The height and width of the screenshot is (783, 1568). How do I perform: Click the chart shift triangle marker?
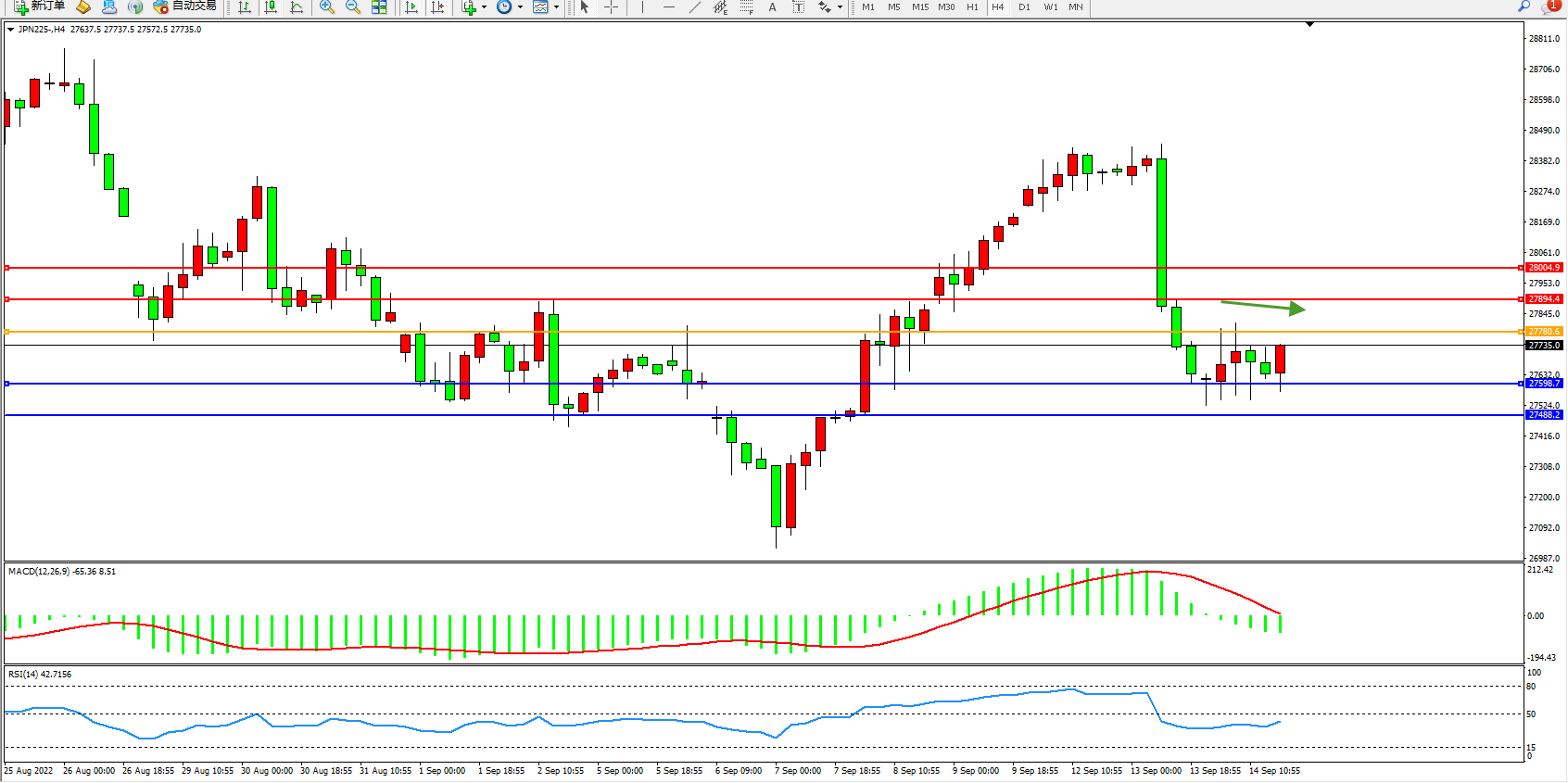[x=1309, y=25]
